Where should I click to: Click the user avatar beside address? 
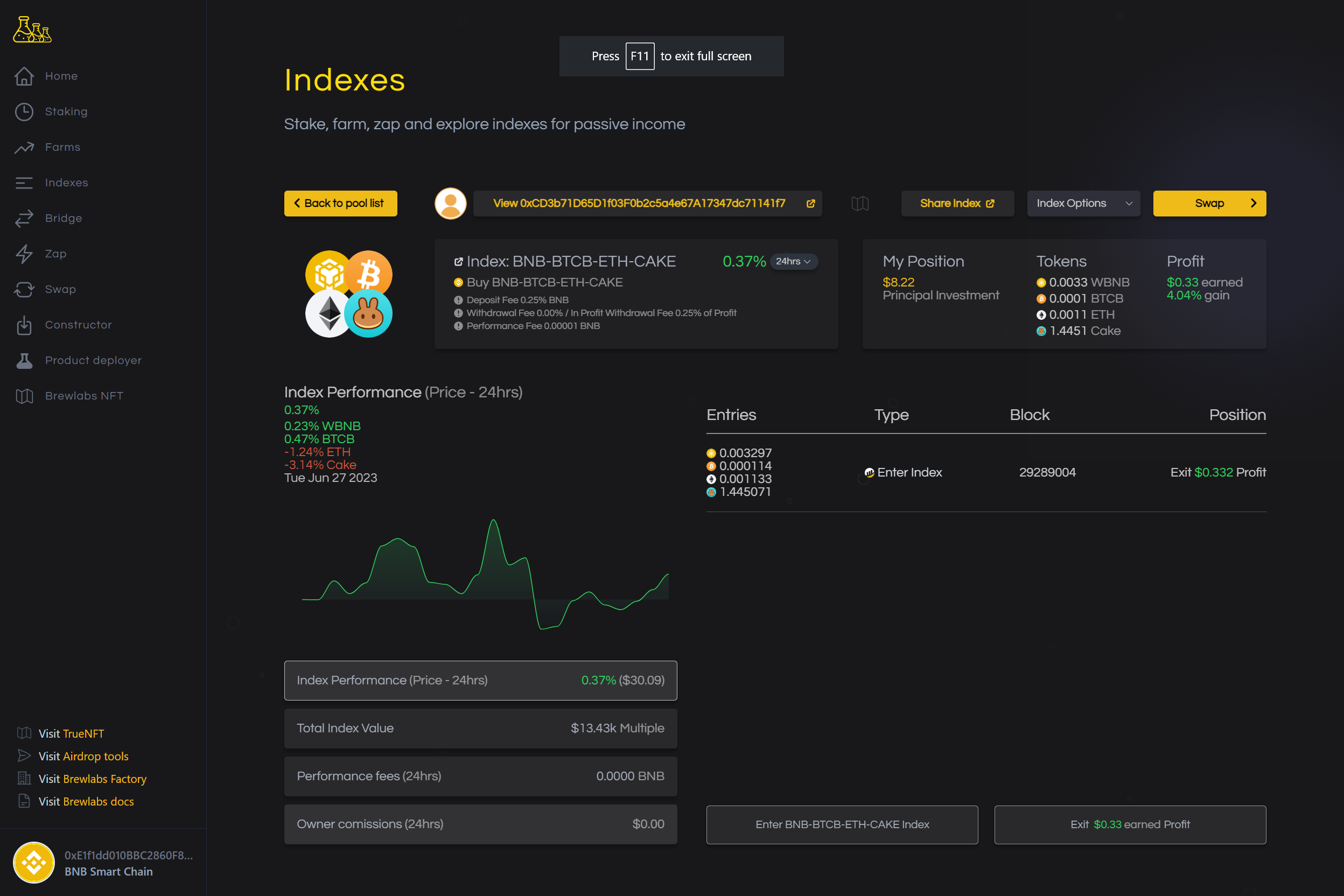coord(450,204)
